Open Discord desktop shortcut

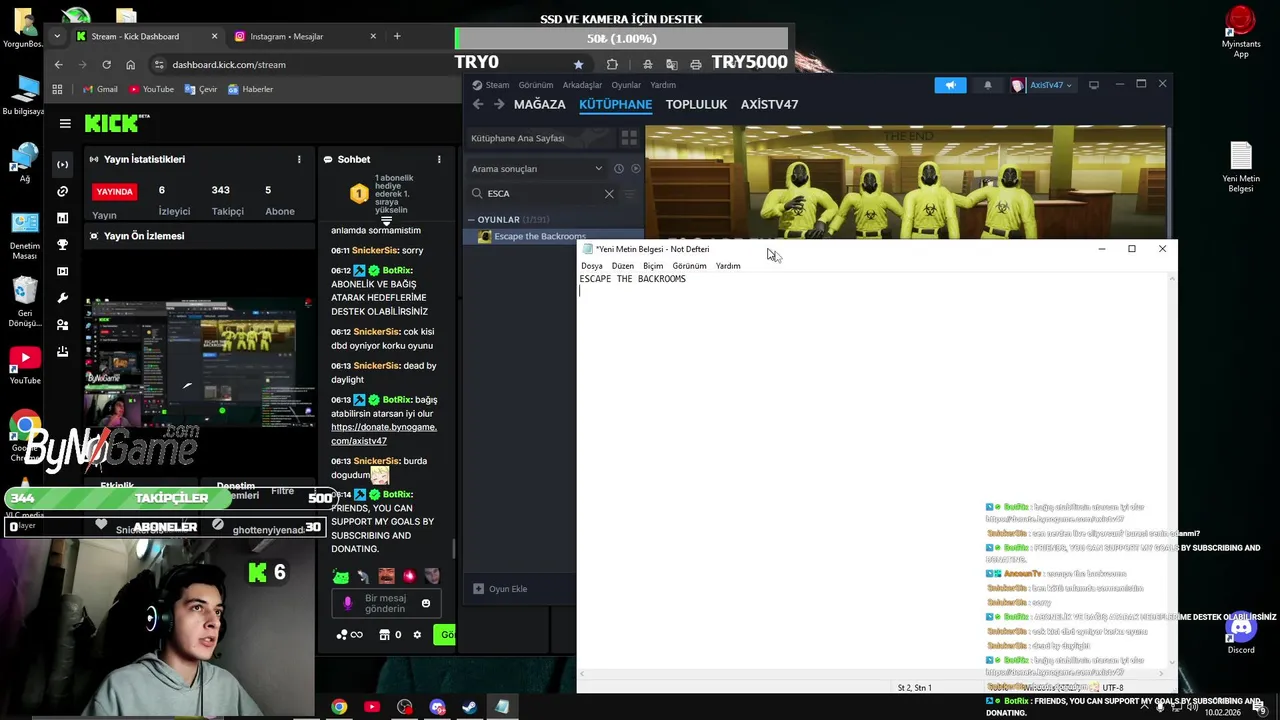click(x=1241, y=633)
